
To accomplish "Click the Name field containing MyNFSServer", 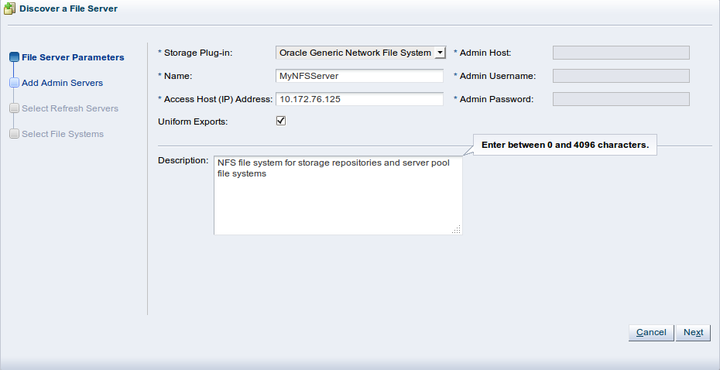I will pos(360,76).
